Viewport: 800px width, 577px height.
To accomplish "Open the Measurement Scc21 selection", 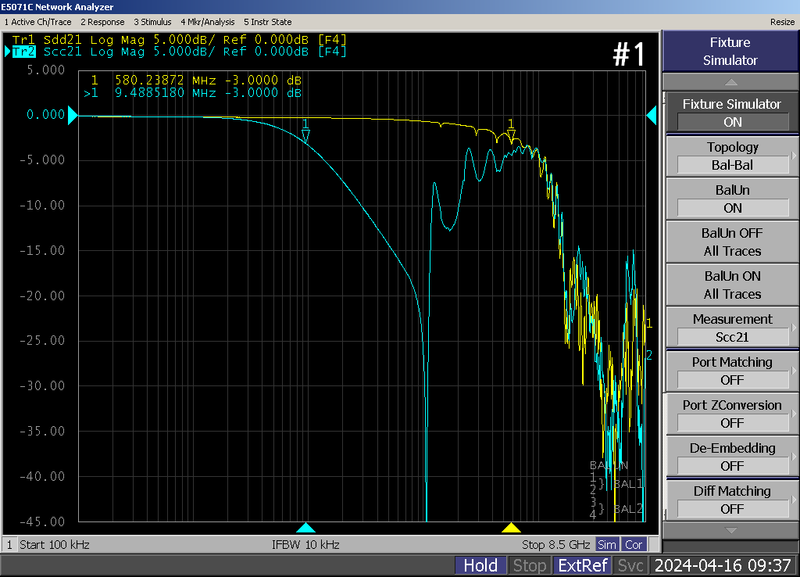I will pos(732,328).
